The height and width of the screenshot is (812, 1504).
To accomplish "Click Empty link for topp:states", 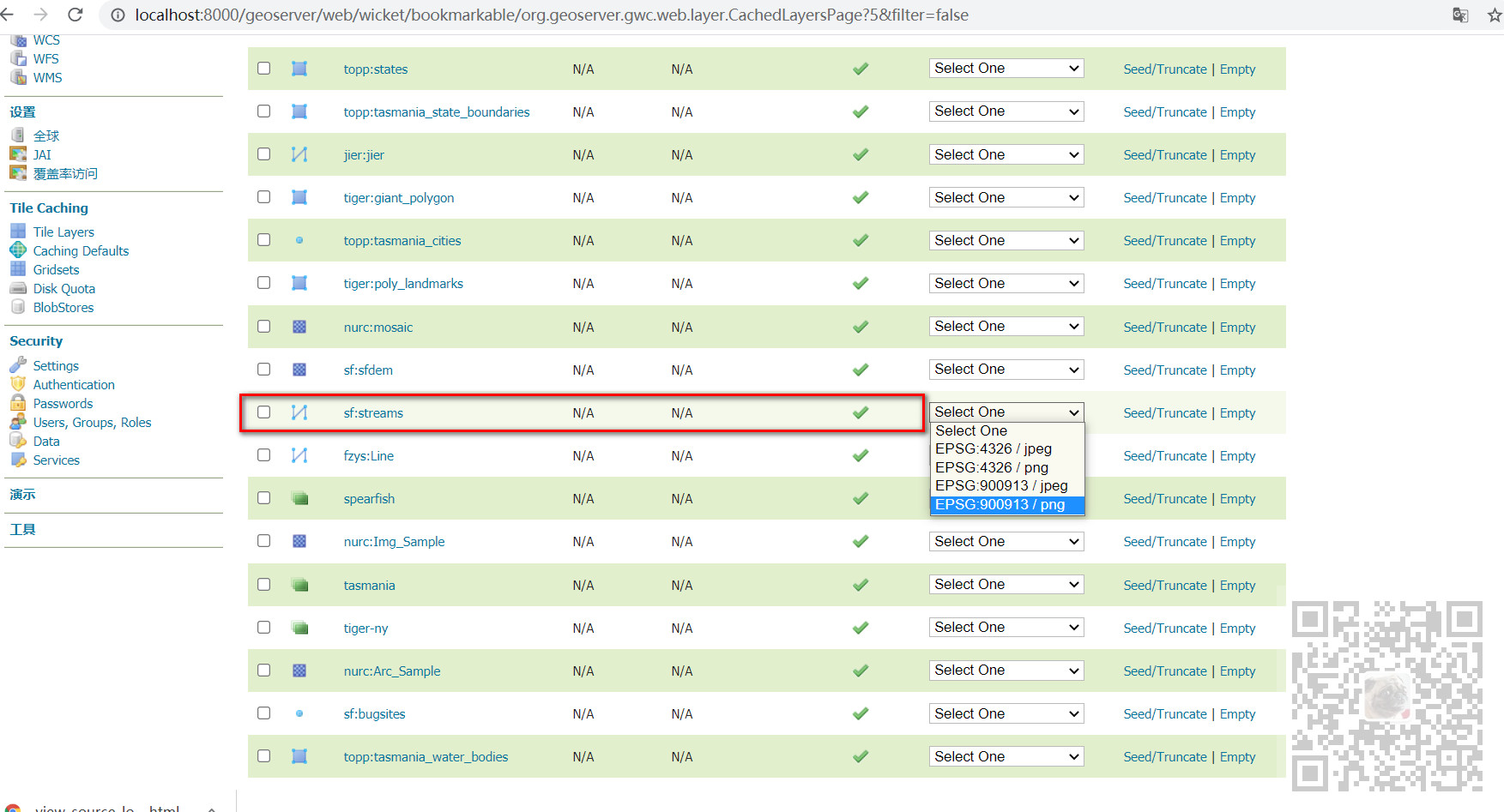I will pos(1237,69).
